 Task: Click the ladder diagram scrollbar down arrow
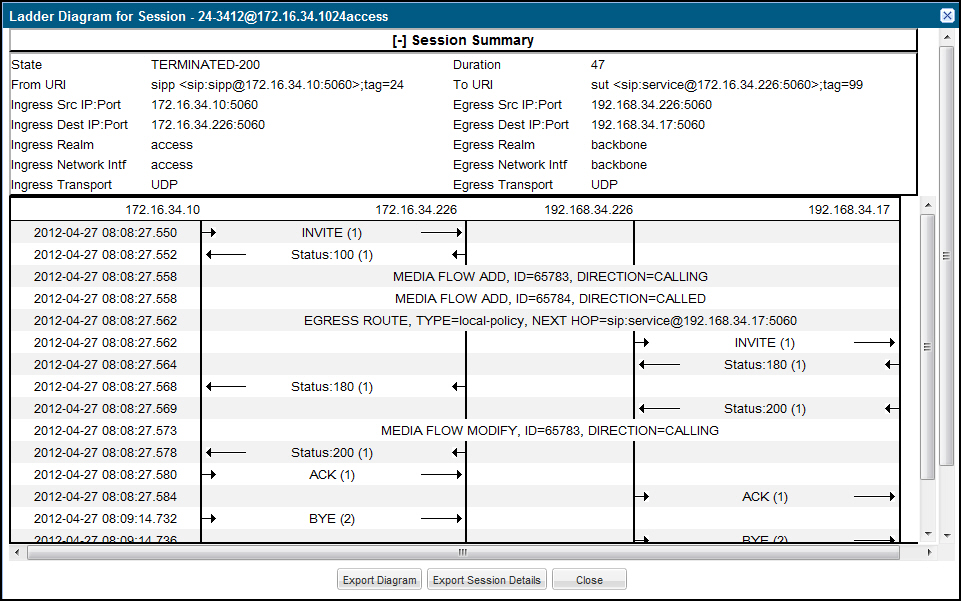coord(928,534)
